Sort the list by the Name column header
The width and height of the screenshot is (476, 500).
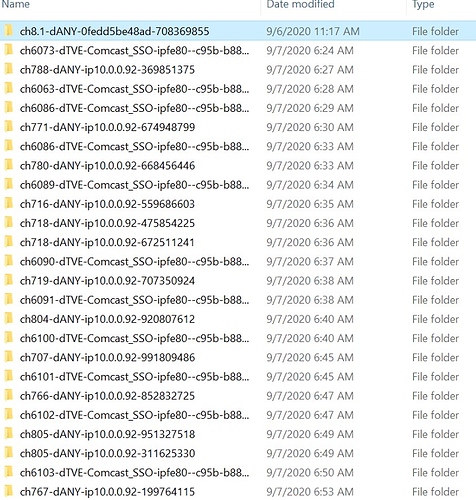click(x=15, y=4)
